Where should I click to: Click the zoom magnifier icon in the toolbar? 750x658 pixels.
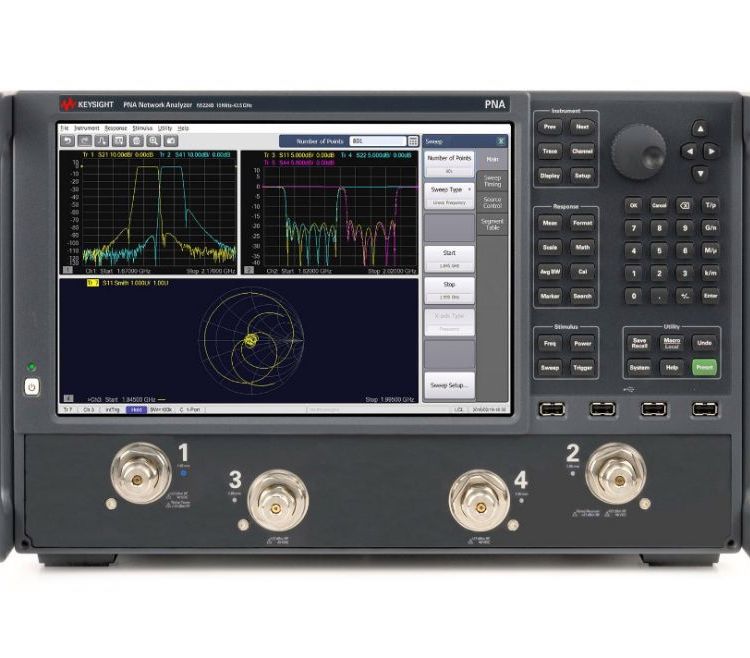pyautogui.click(x=154, y=141)
